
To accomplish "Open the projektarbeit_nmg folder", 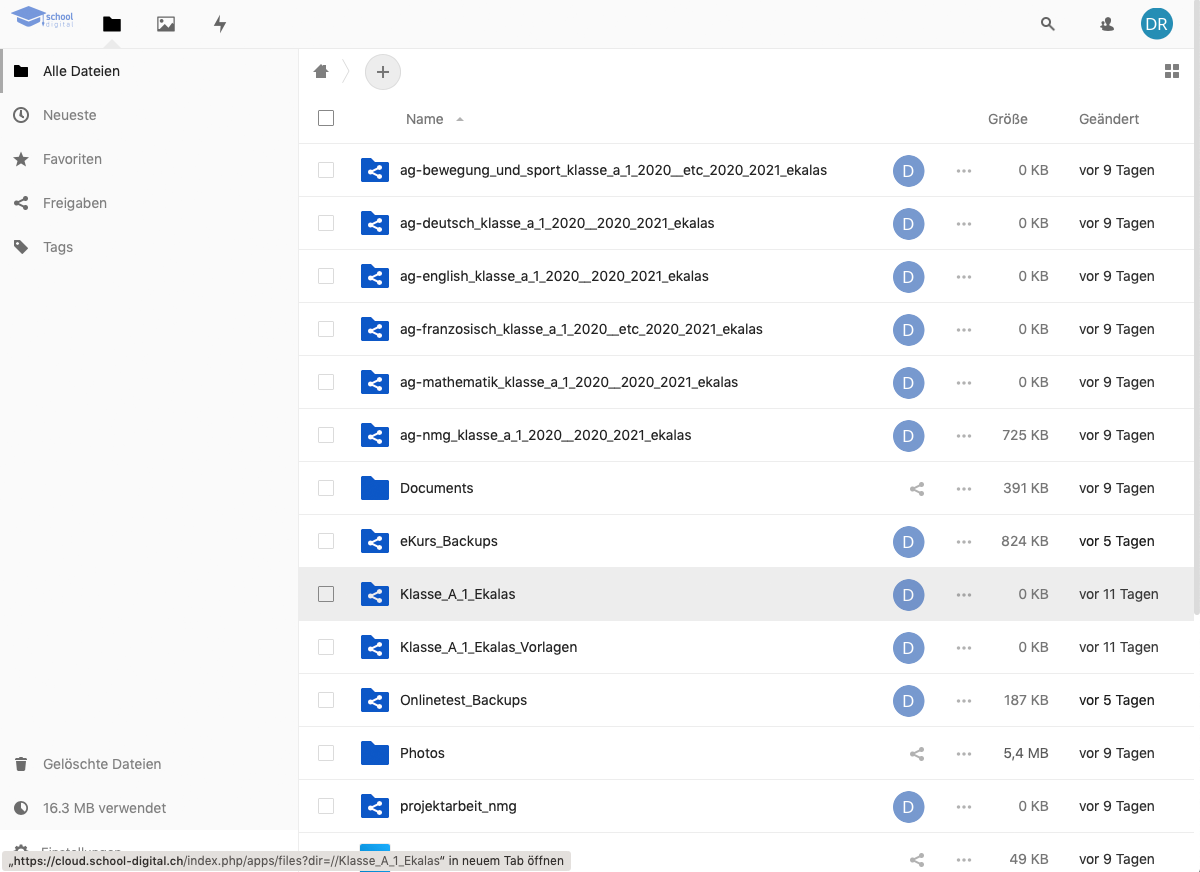I will (x=458, y=806).
